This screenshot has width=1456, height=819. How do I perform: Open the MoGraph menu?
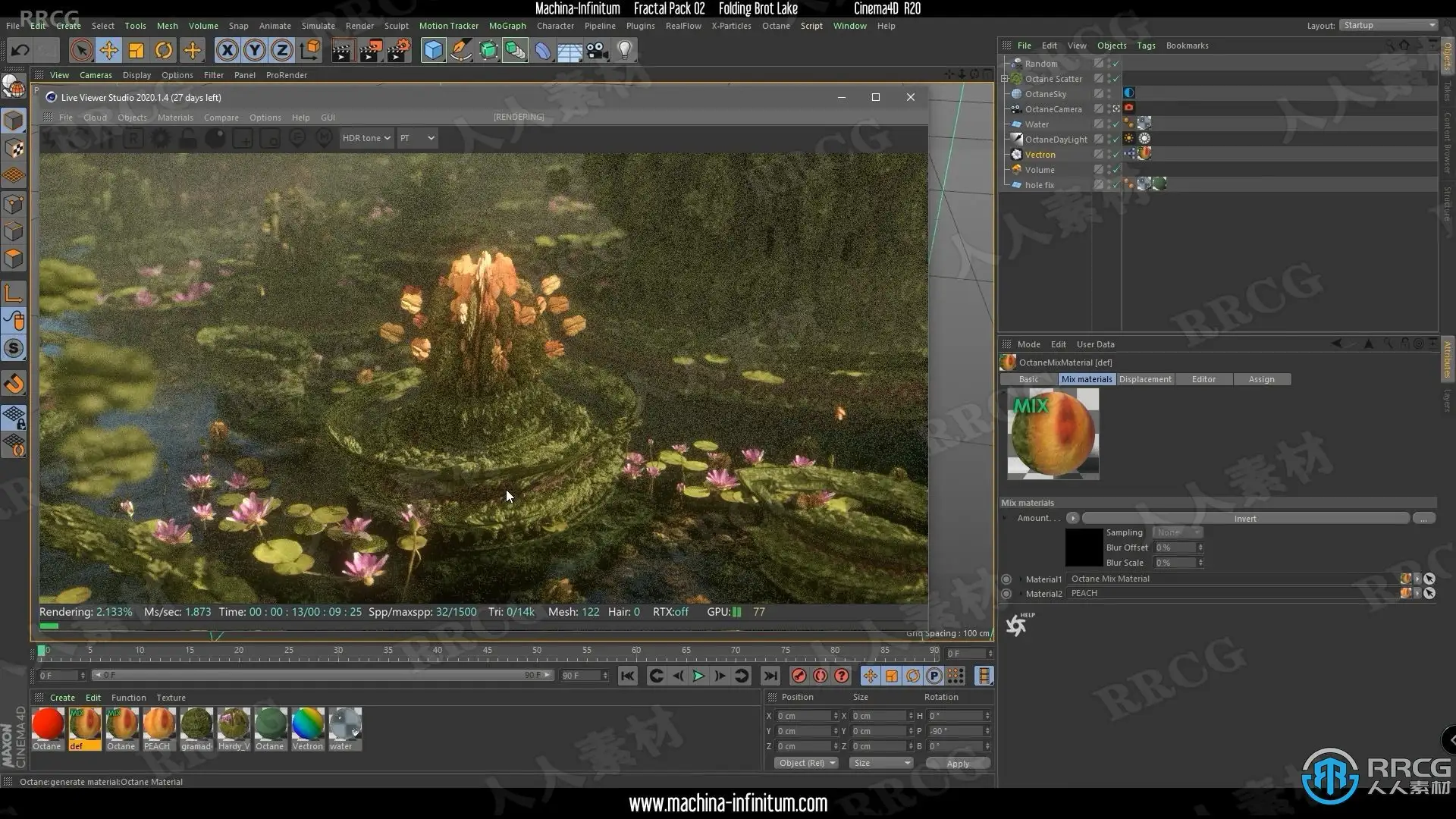pos(507,26)
